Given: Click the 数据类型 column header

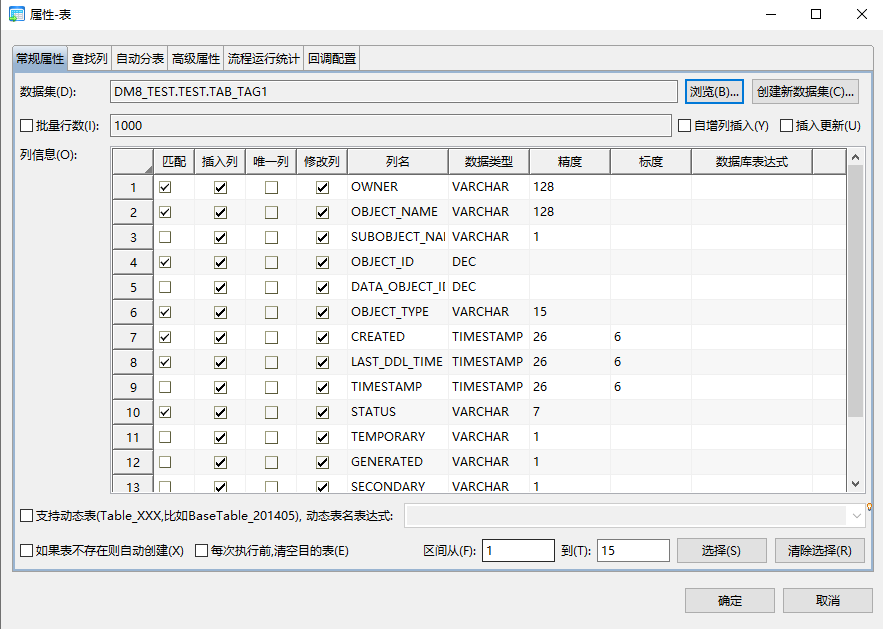Looking at the screenshot, I should coord(489,162).
